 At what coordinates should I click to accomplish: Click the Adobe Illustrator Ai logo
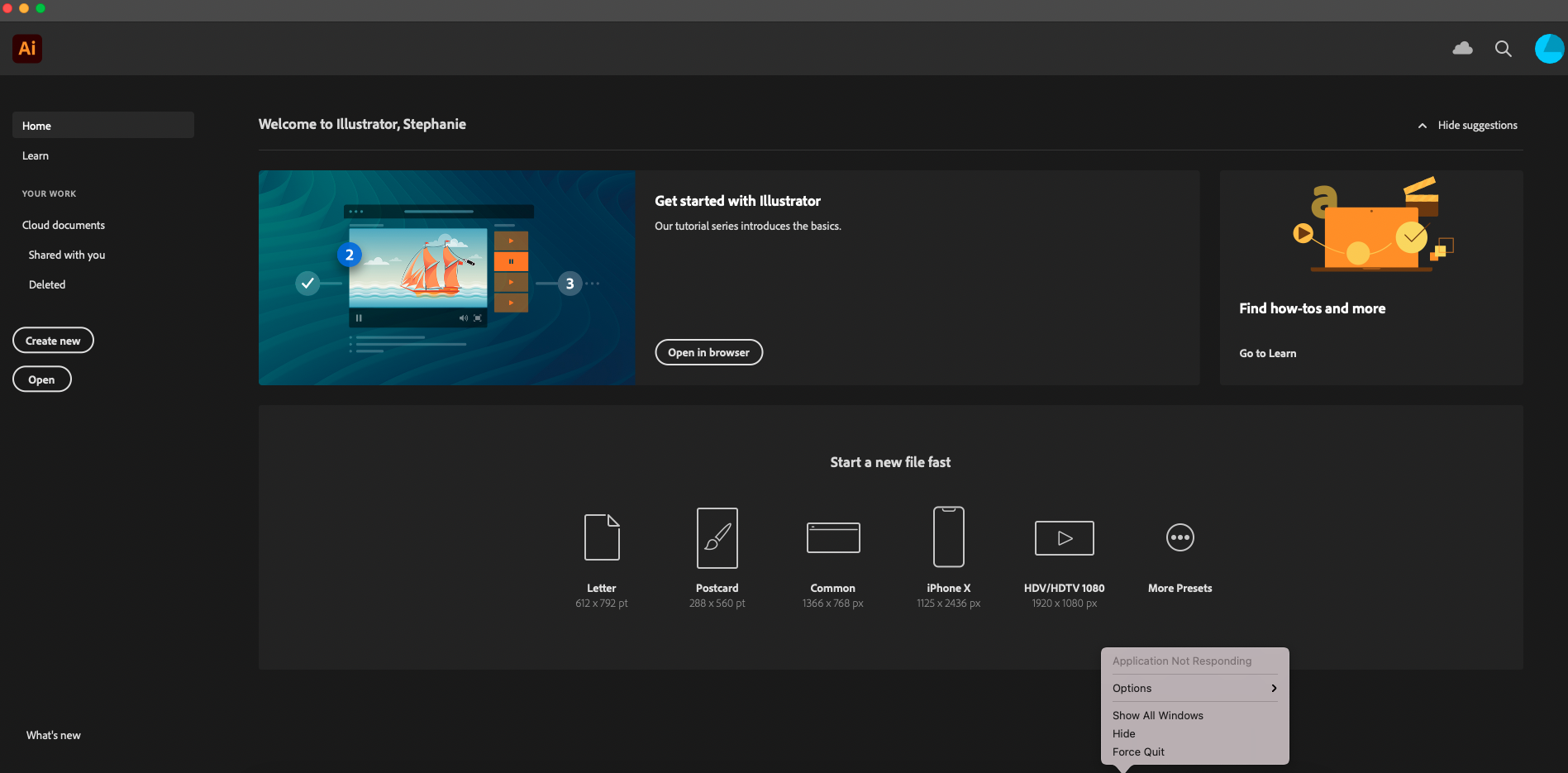pyautogui.click(x=27, y=48)
